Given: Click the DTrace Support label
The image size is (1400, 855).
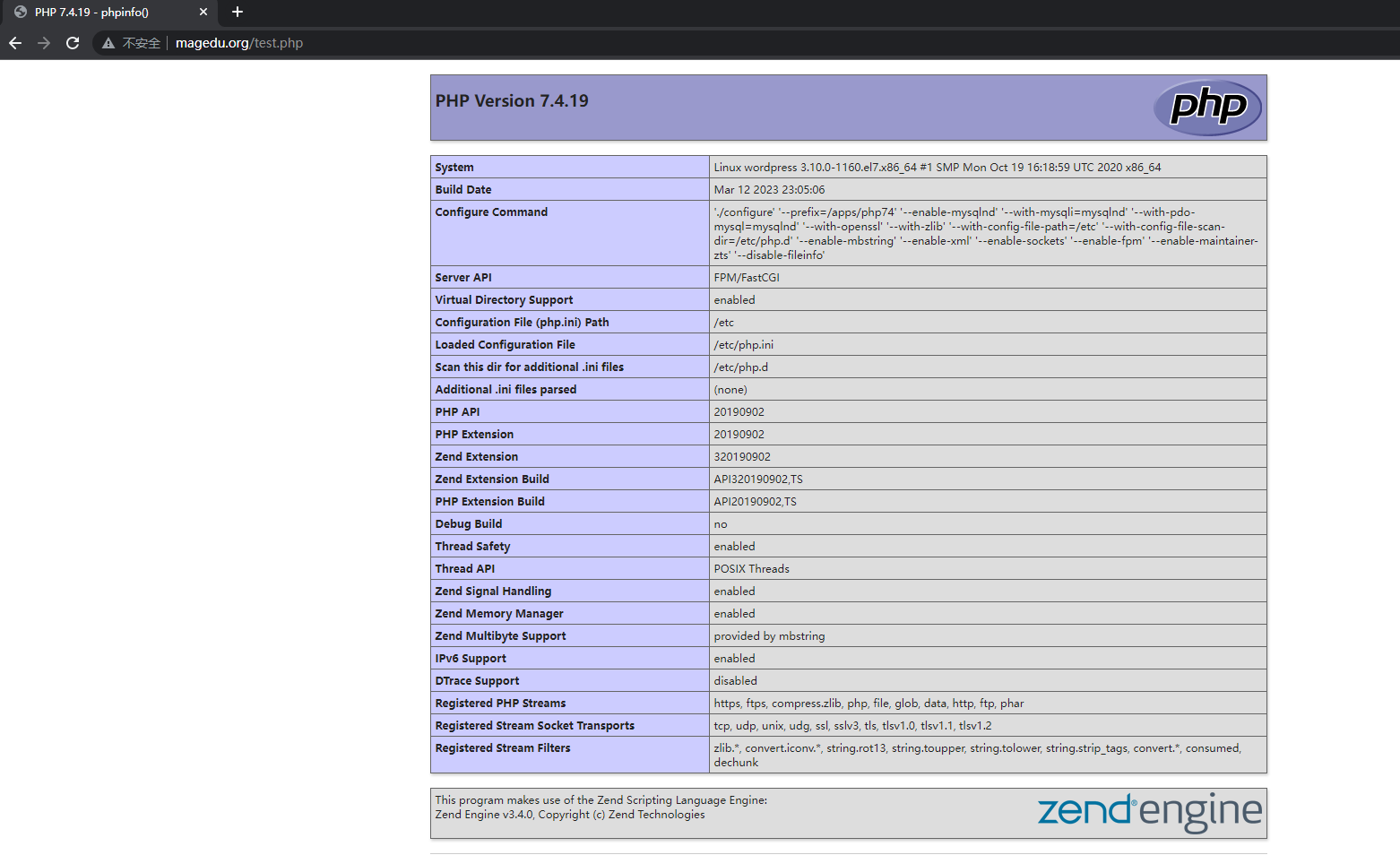Looking at the screenshot, I should click(477, 681).
